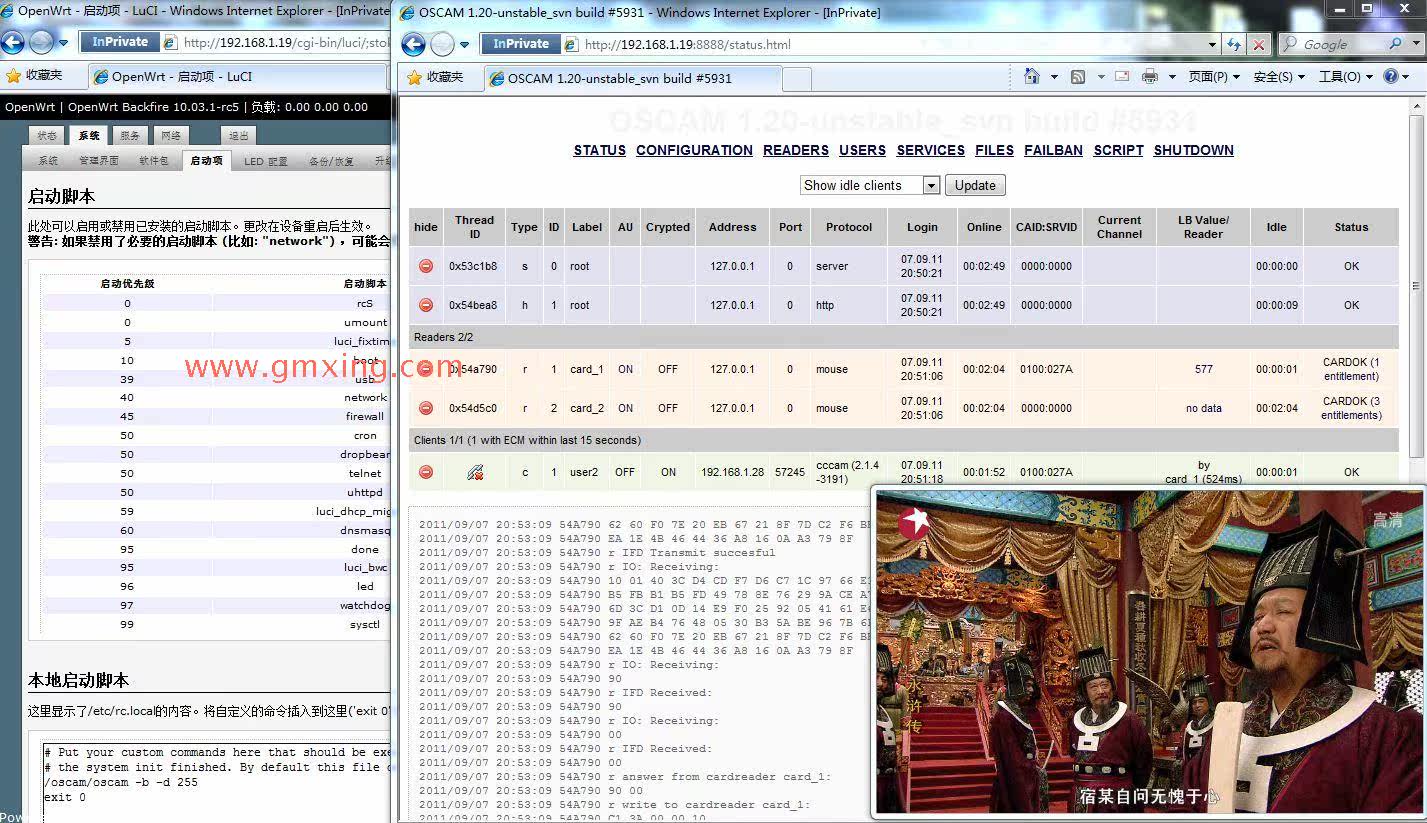Expand the 工具(O) tools menu
The width and height of the screenshot is (1427, 823).
point(1345,77)
